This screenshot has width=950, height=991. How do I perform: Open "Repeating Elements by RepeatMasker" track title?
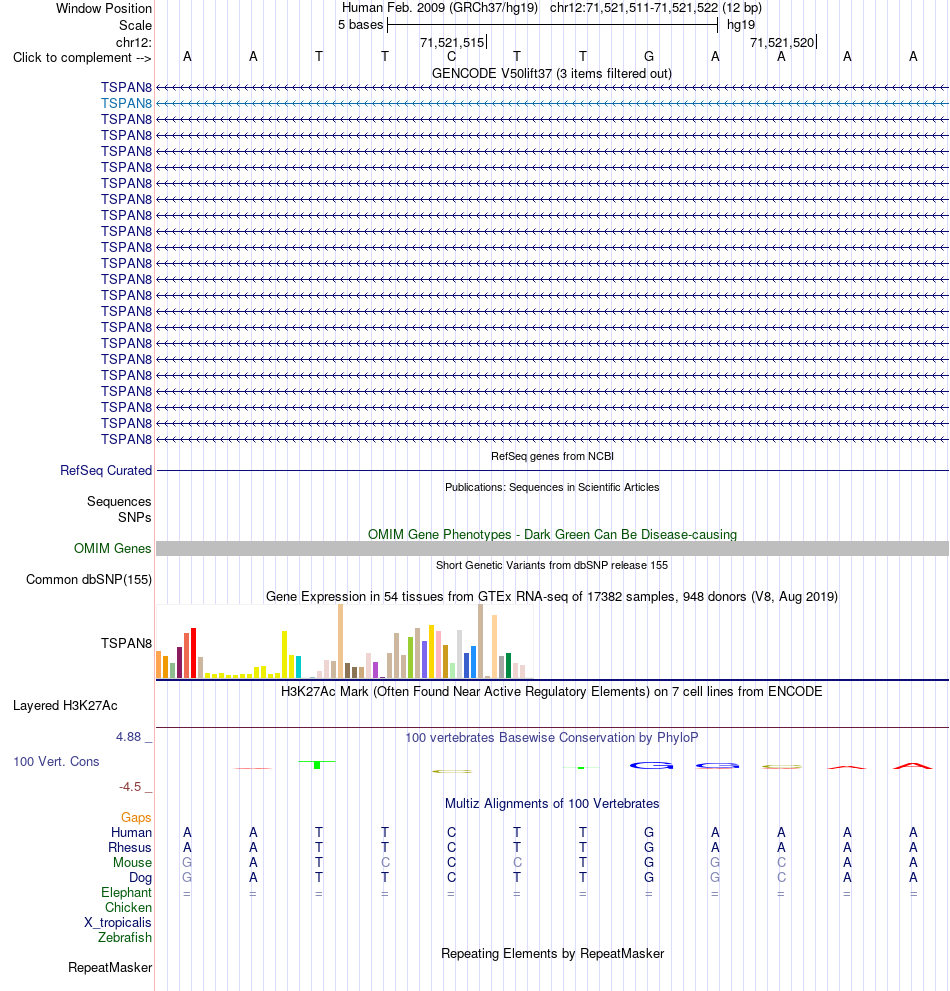point(552,953)
